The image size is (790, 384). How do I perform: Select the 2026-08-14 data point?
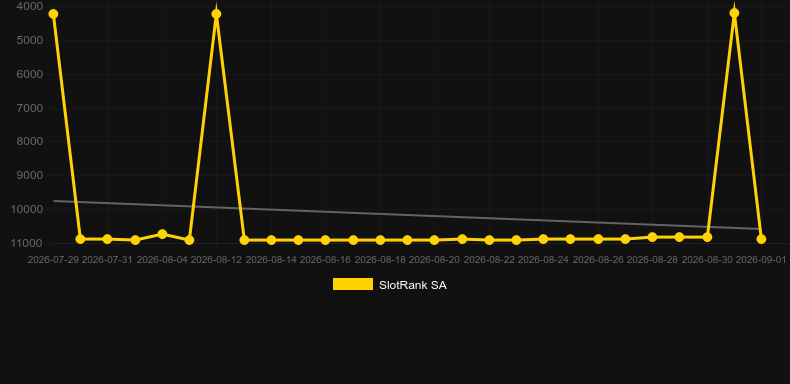pyautogui.click(x=272, y=240)
